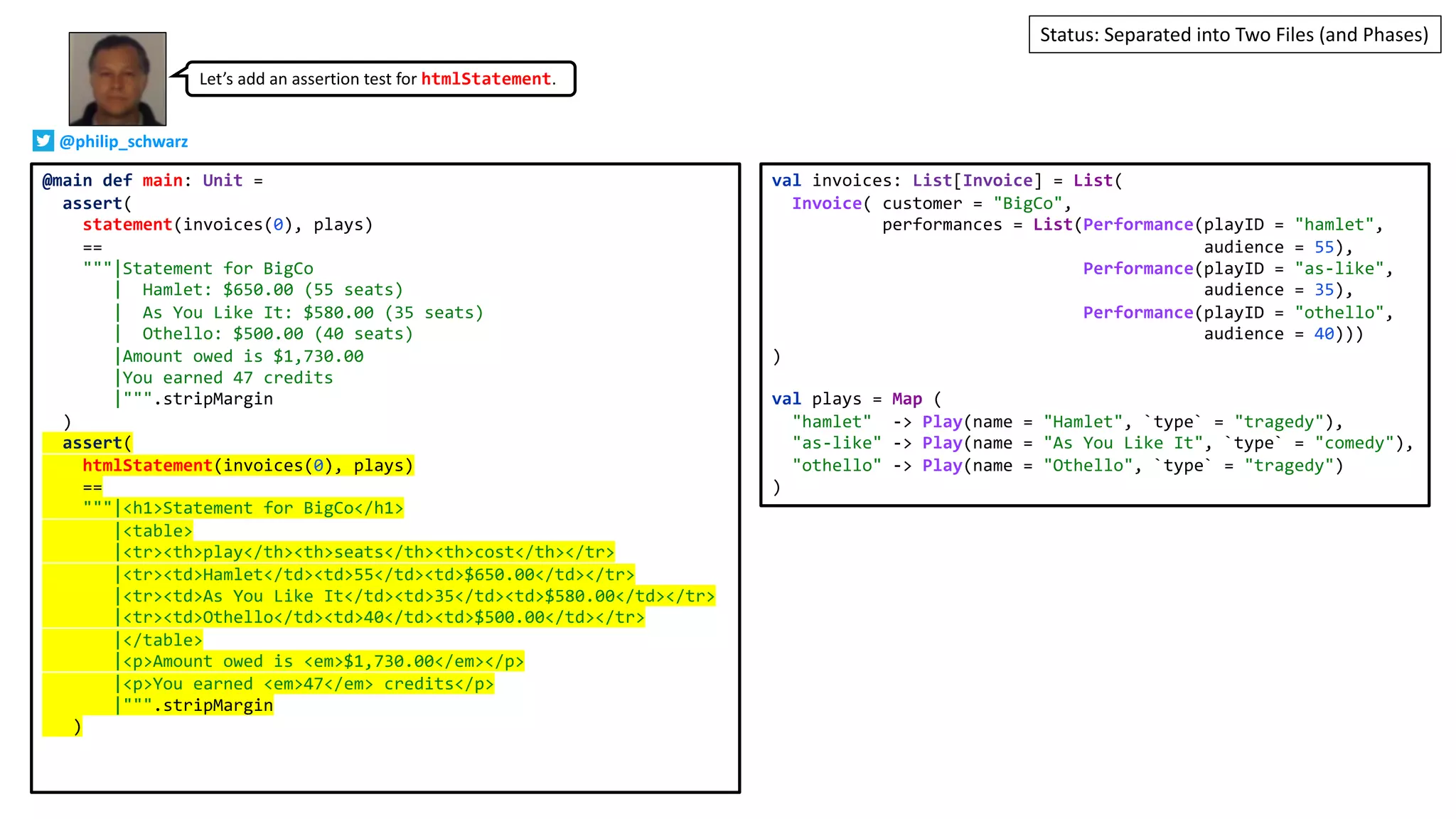Click the 'Hamlet: $650.00 (55 seats)' line
Image resolution: width=1456 pixels, height=819 pixels.
(x=272, y=290)
